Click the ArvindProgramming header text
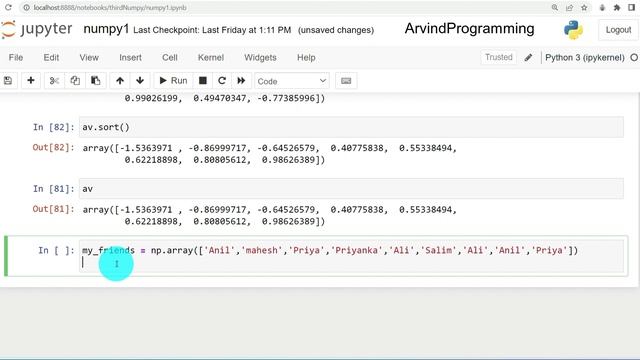The width and height of the screenshot is (640, 360). coord(469,29)
